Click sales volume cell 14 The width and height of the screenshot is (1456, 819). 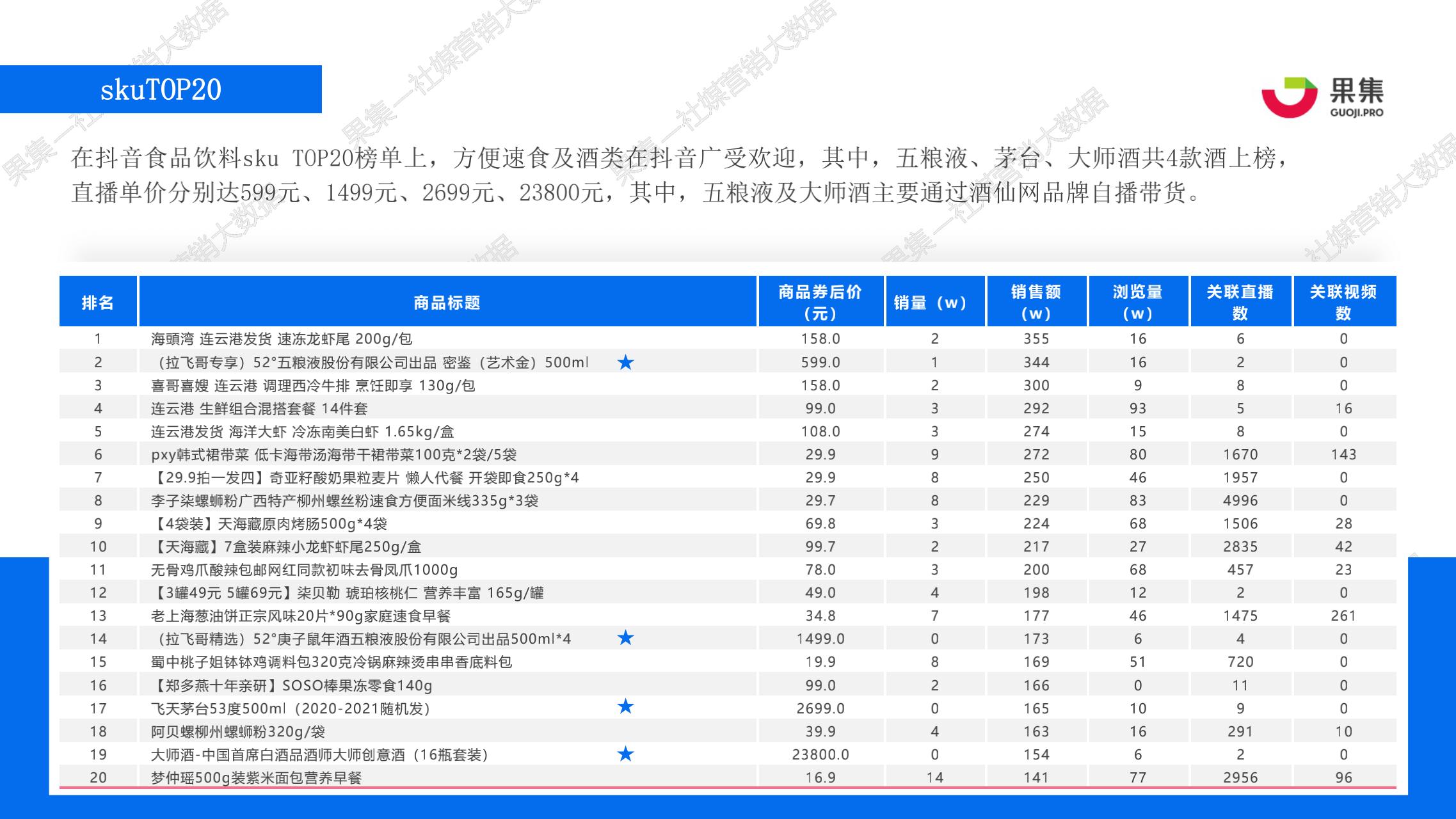point(935,778)
